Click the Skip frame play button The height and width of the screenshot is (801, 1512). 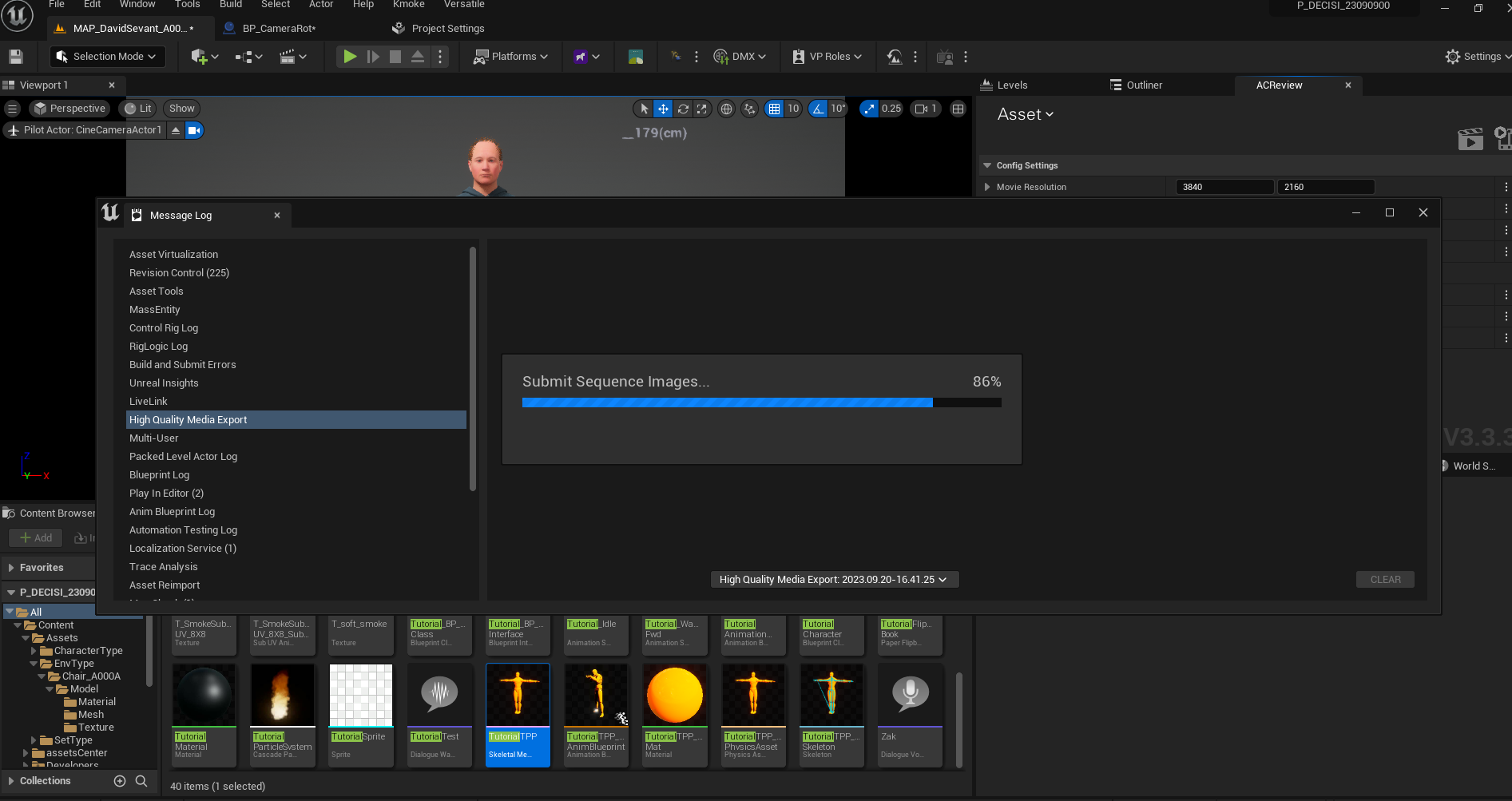point(373,57)
